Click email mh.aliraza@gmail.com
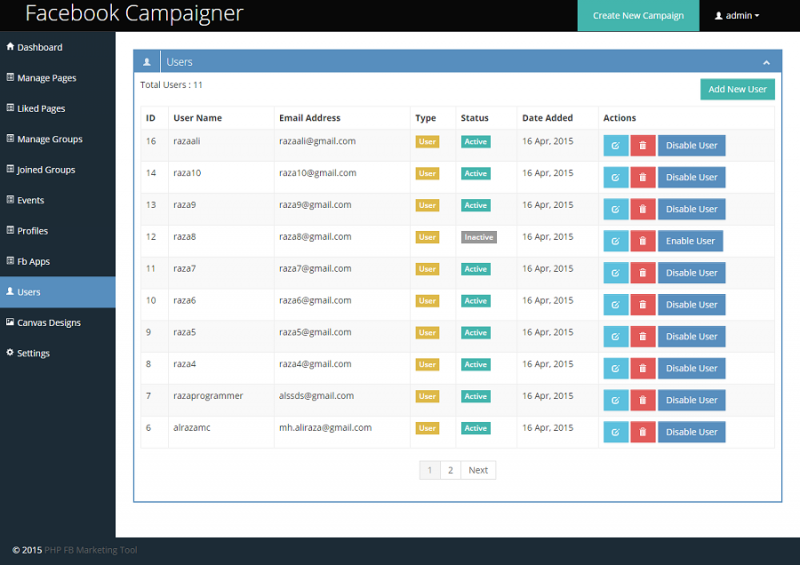The image size is (800, 565). [325, 428]
